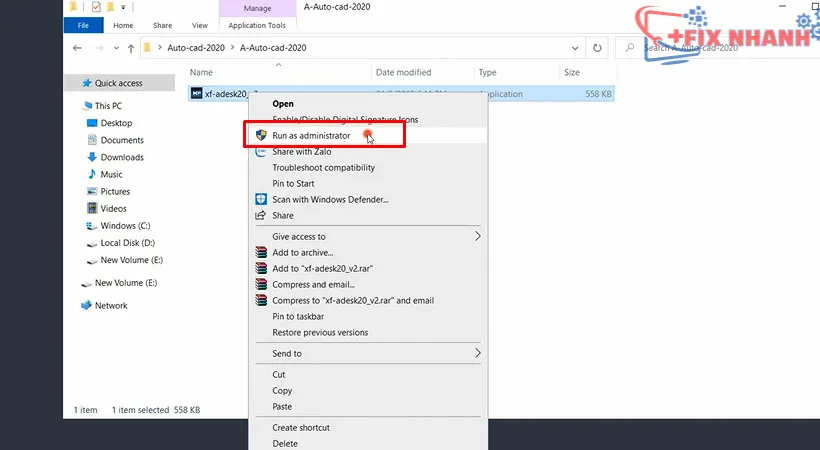Switch to the Share ribbon tab
Screen dimensions: 820x450
click(162, 25)
